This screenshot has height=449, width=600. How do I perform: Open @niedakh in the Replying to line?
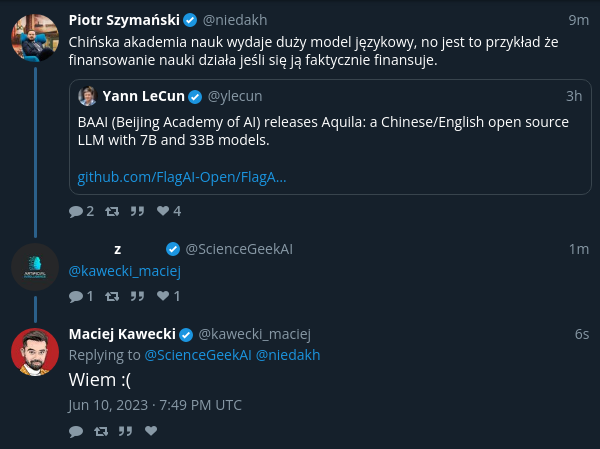click(x=288, y=355)
